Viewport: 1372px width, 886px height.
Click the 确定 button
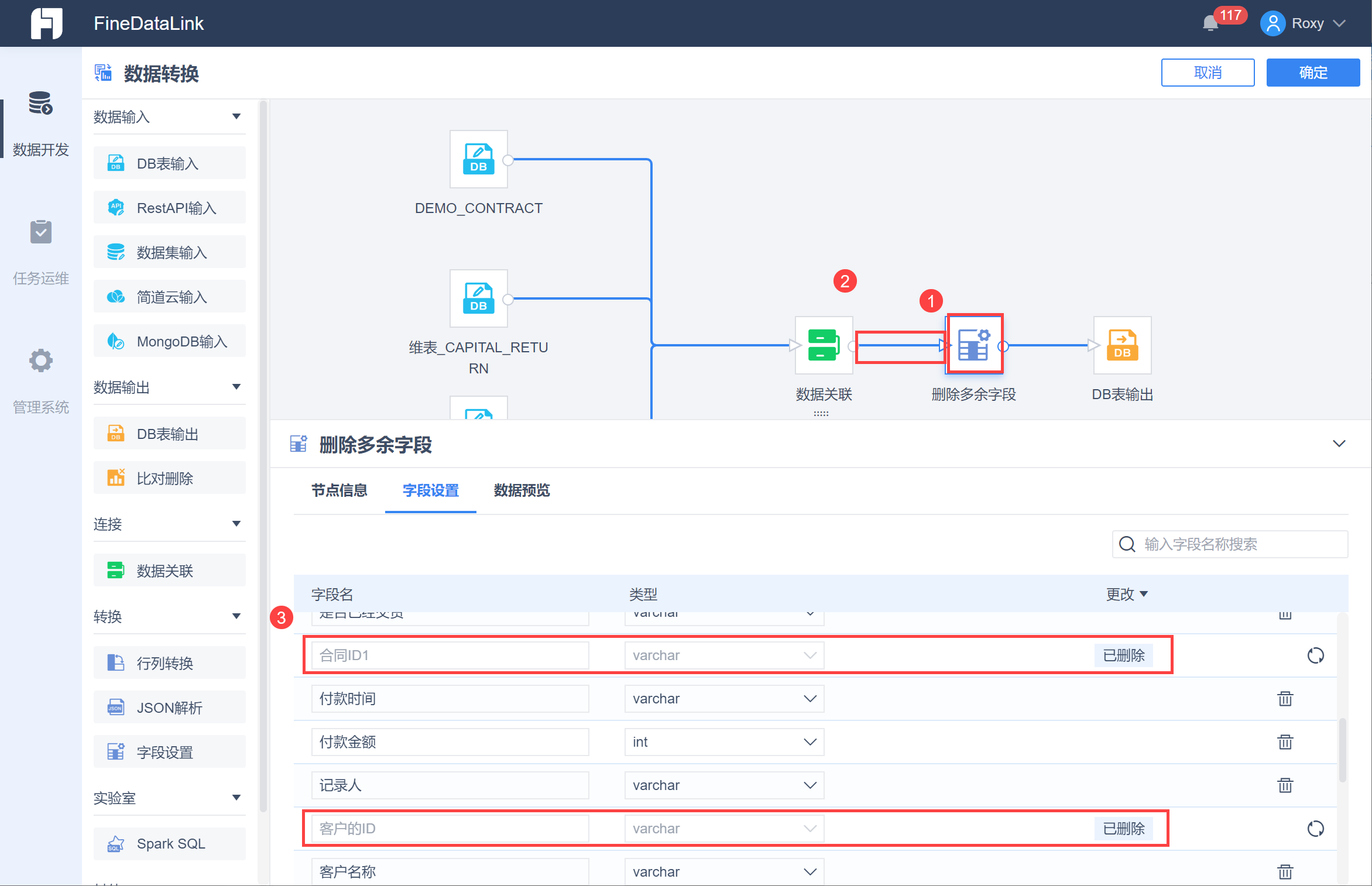click(x=1312, y=73)
